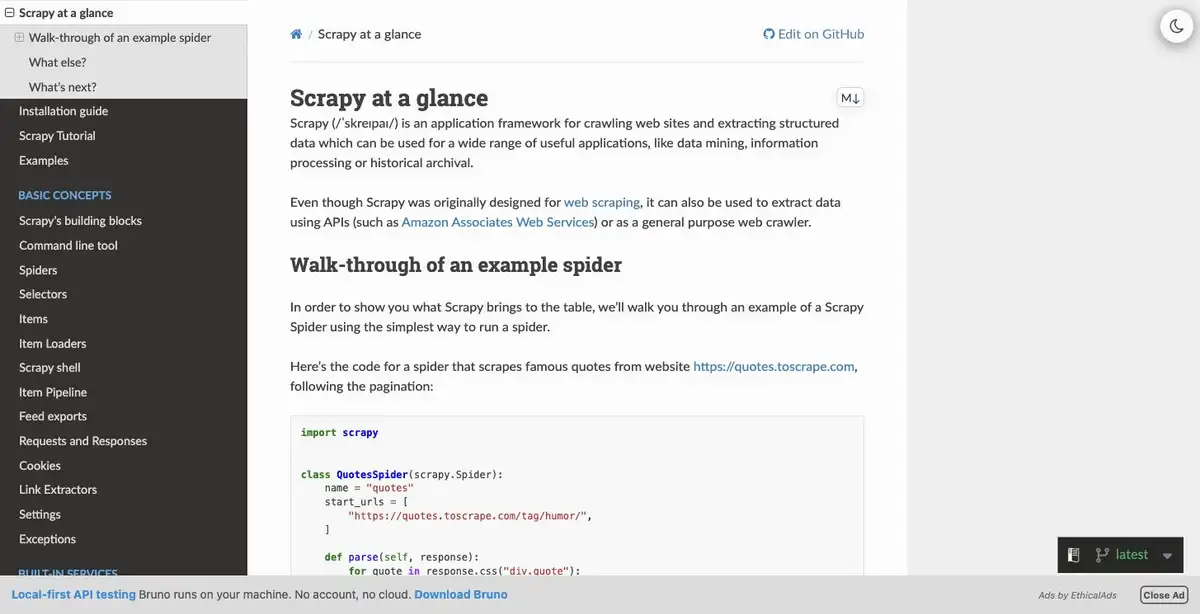Open the Cookies sidebar entry

[40, 465]
